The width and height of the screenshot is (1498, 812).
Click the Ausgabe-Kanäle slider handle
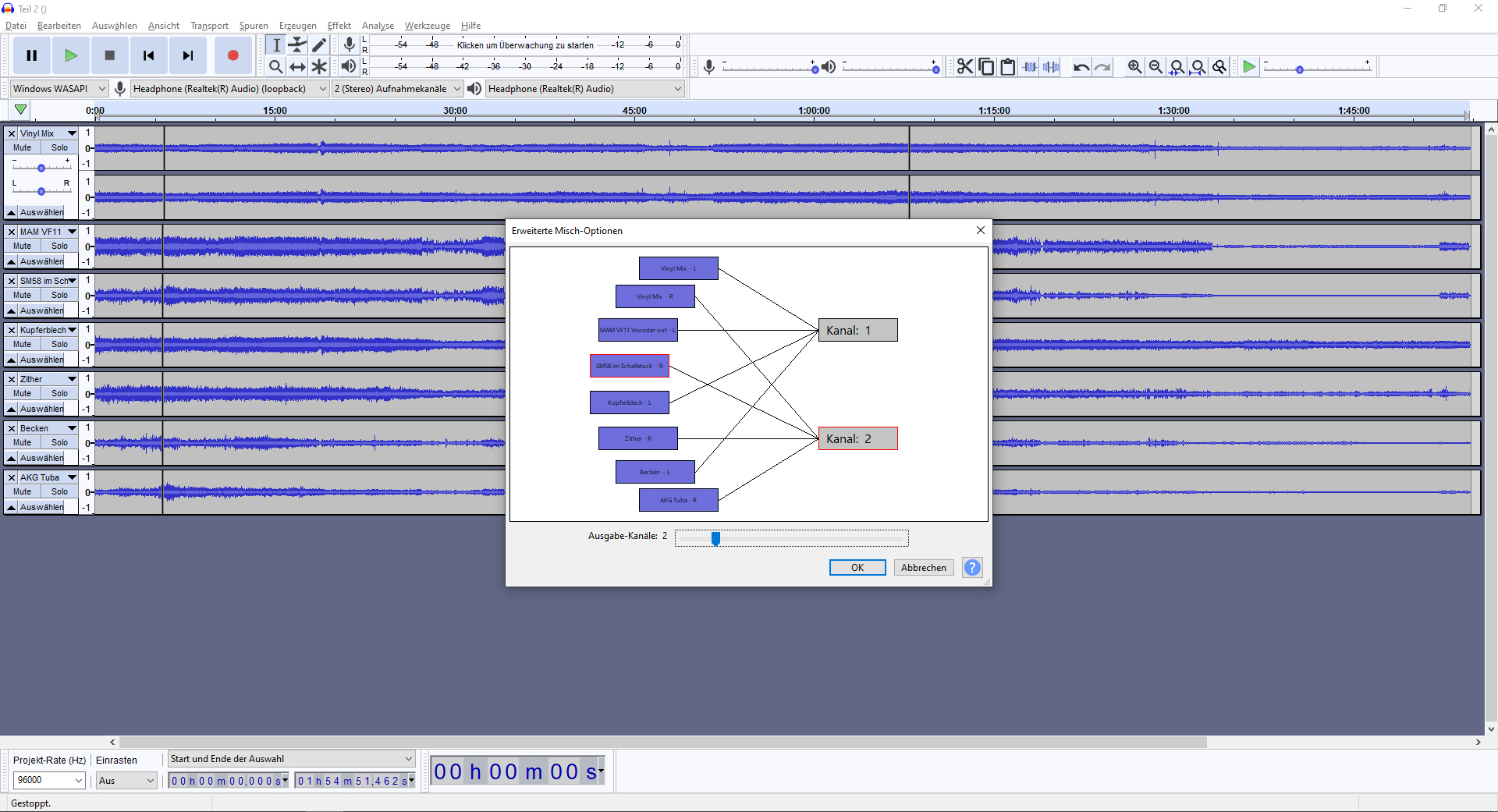715,538
